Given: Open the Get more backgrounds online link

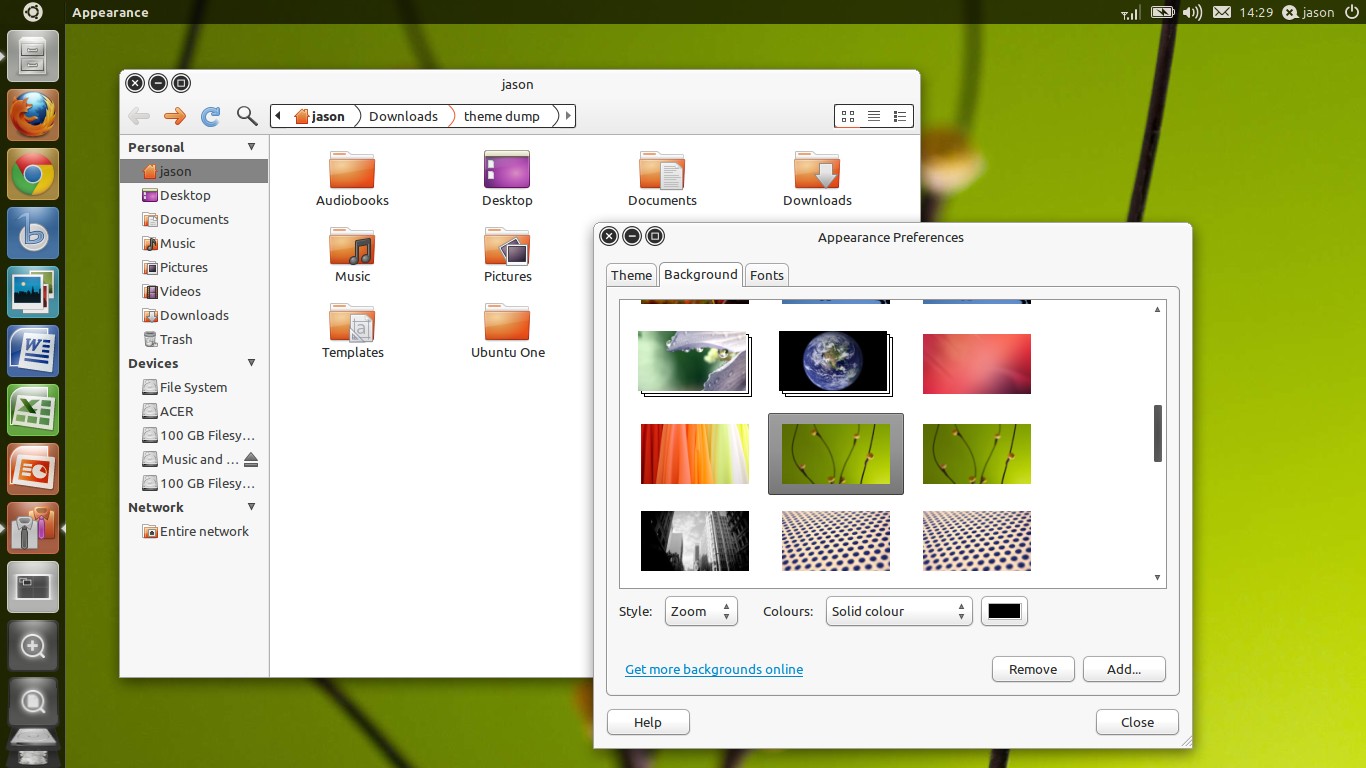Looking at the screenshot, I should coord(714,669).
